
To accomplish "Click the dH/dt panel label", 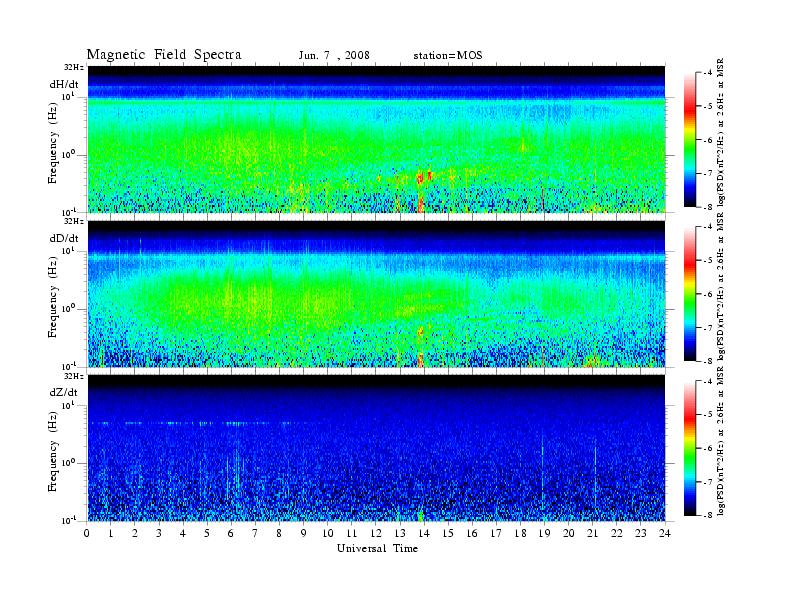I will (x=64, y=85).
